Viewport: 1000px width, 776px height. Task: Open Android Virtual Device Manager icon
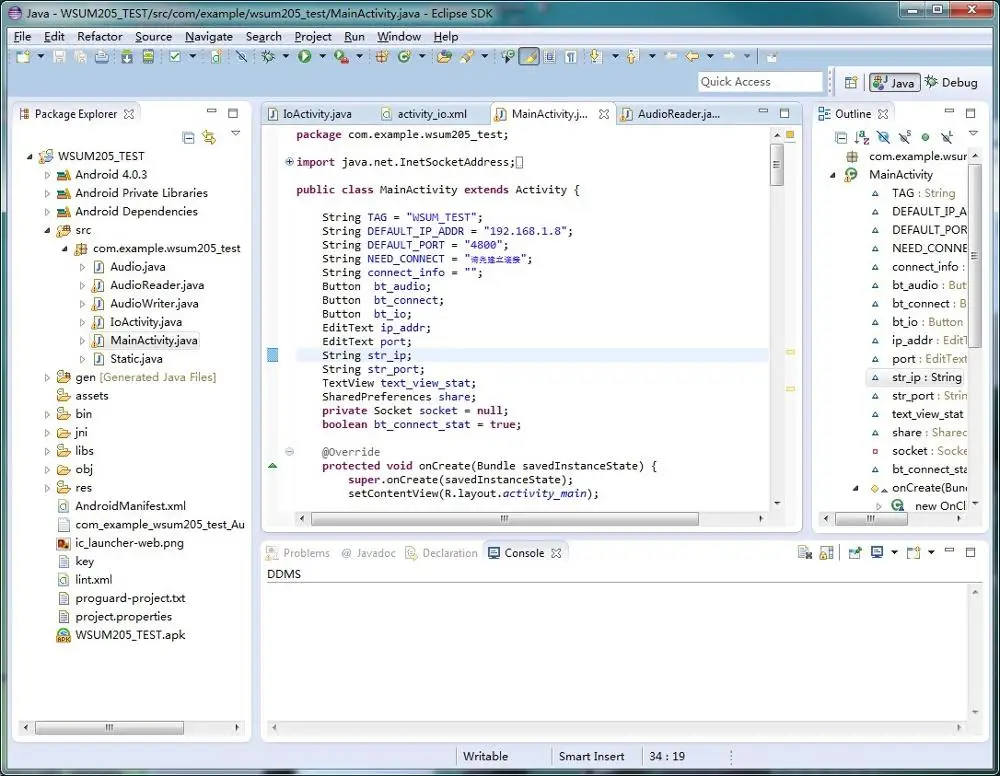click(x=148, y=57)
